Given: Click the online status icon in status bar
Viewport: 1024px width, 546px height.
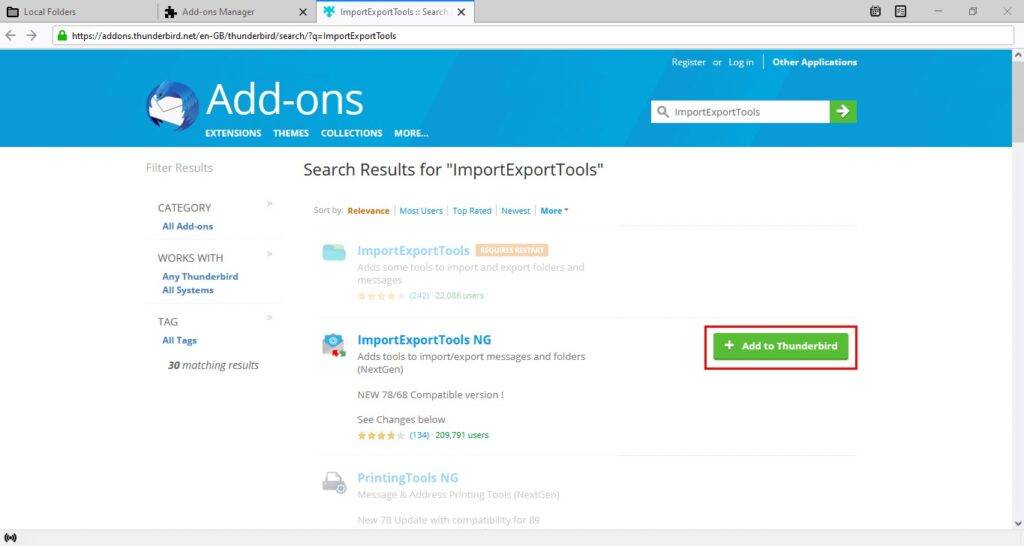Looking at the screenshot, I should (x=10, y=538).
